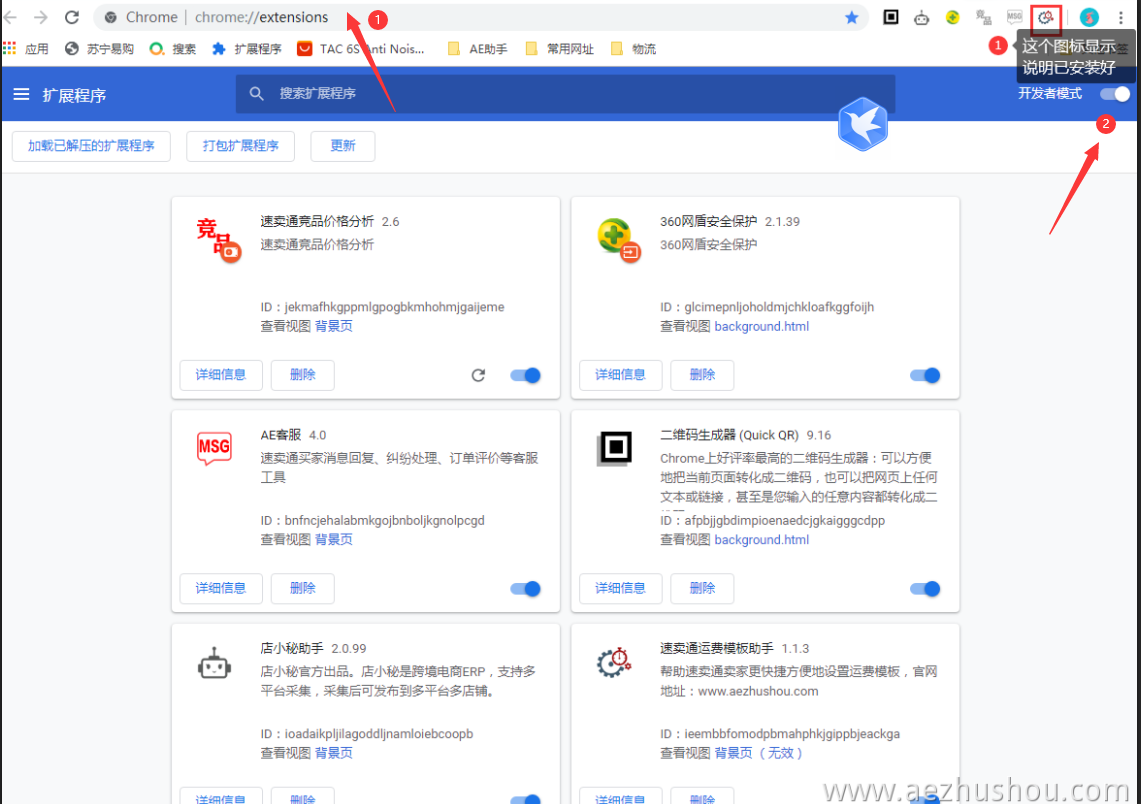The height and width of the screenshot is (804, 1141).
Task: Open the MSG AE客服 toolbar icon
Action: pos(1014,16)
